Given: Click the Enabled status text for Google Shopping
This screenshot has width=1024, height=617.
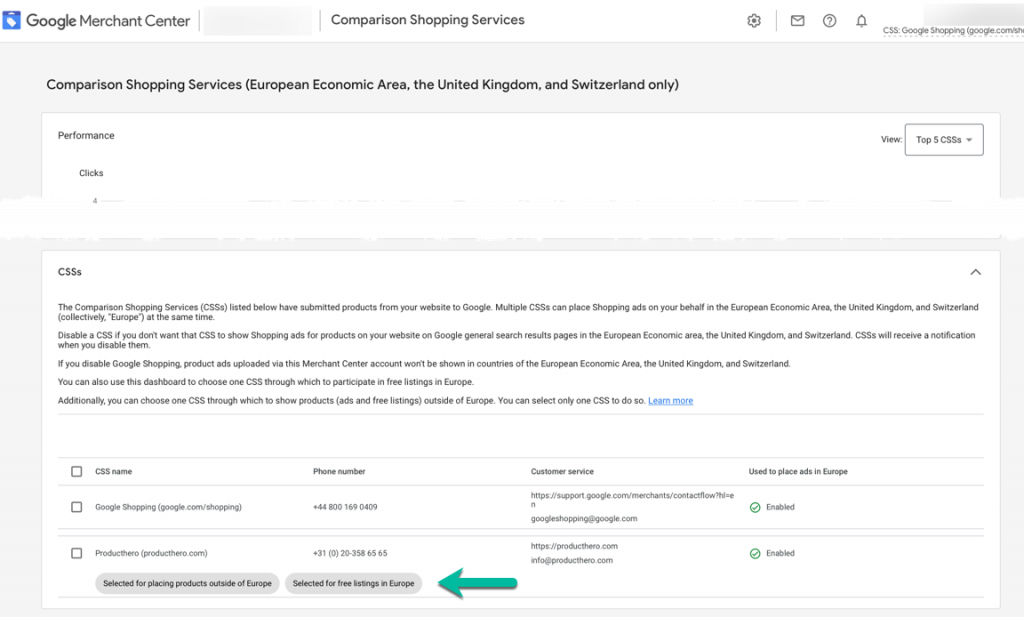Looking at the screenshot, I should [780, 507].
